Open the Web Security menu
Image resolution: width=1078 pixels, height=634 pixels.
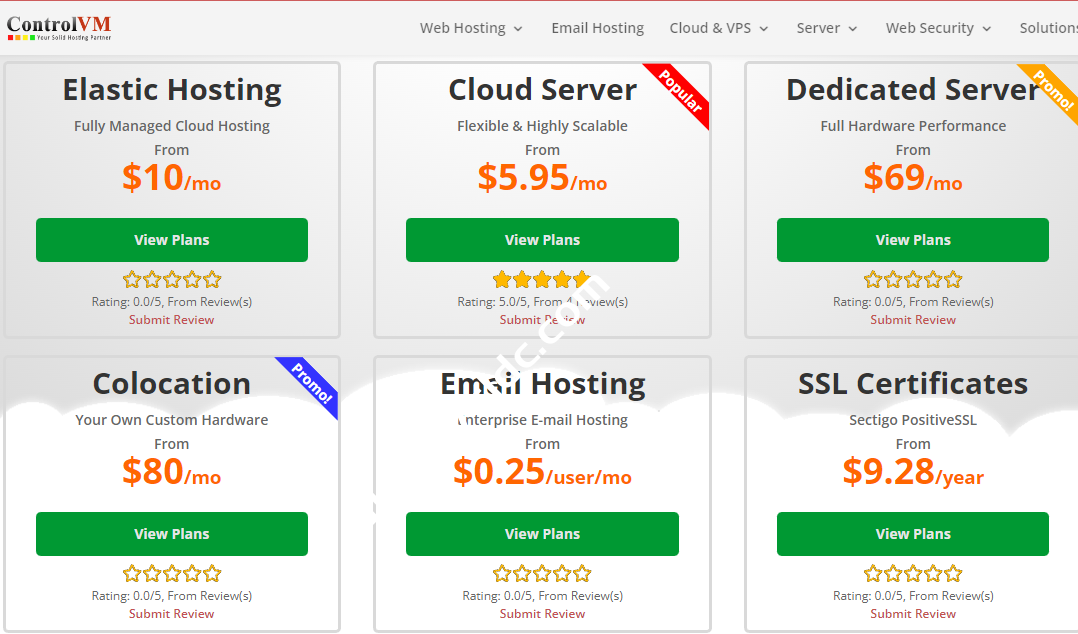coord(938,28)
